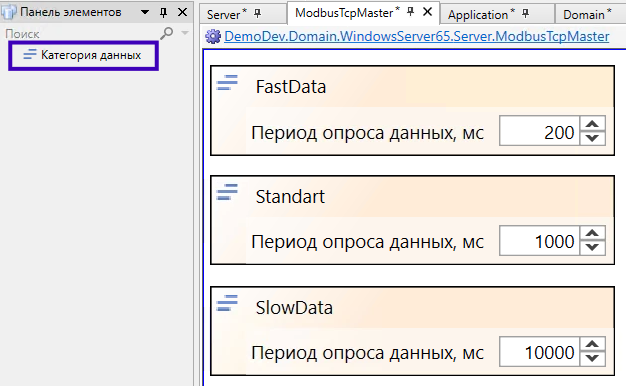Edit the Standart polling period value 1000

(539, 240)
